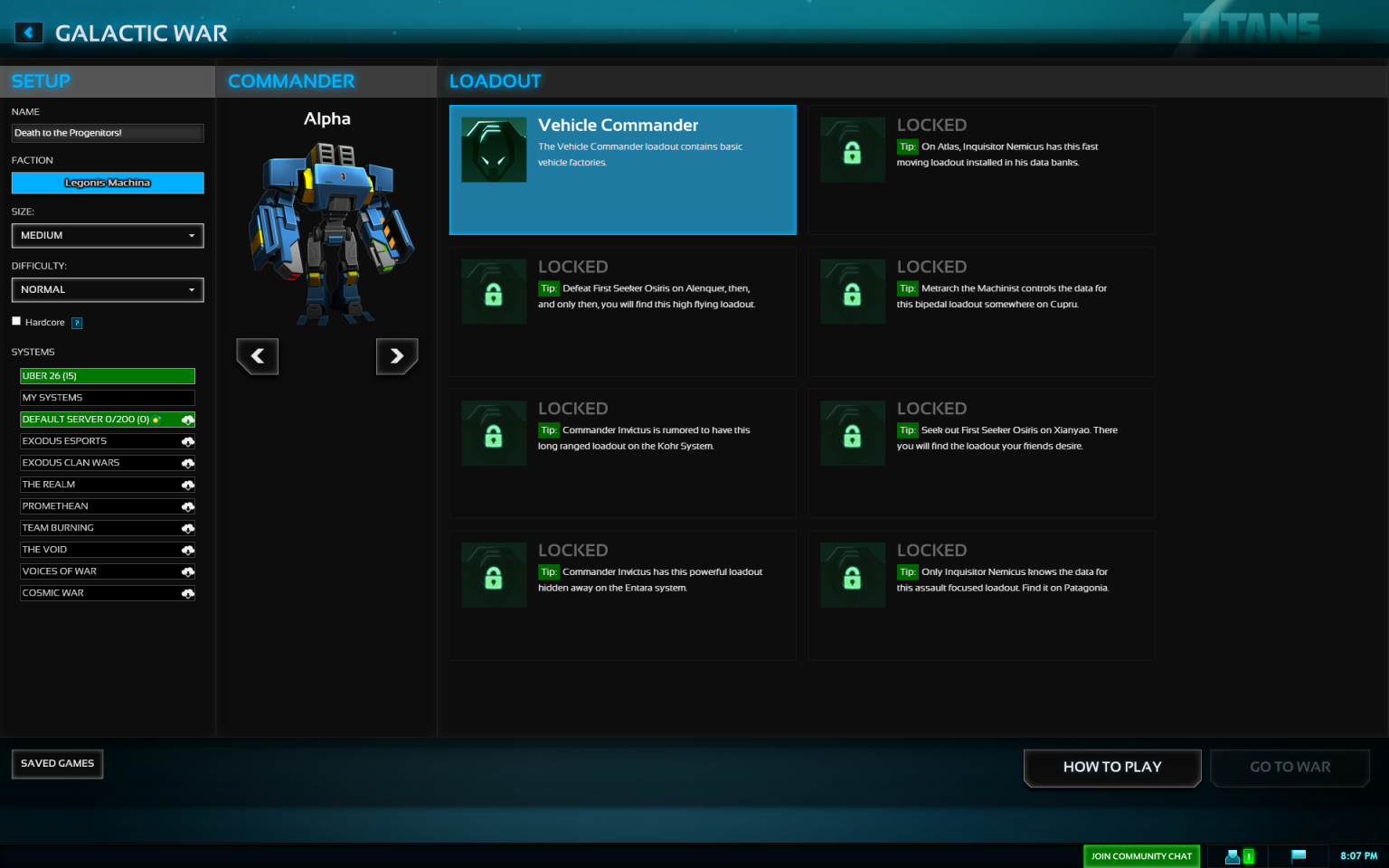Click the flag icon in the bottom bar
The width and height of the screenshot is (1389, 868).
tap(1299, 855)
